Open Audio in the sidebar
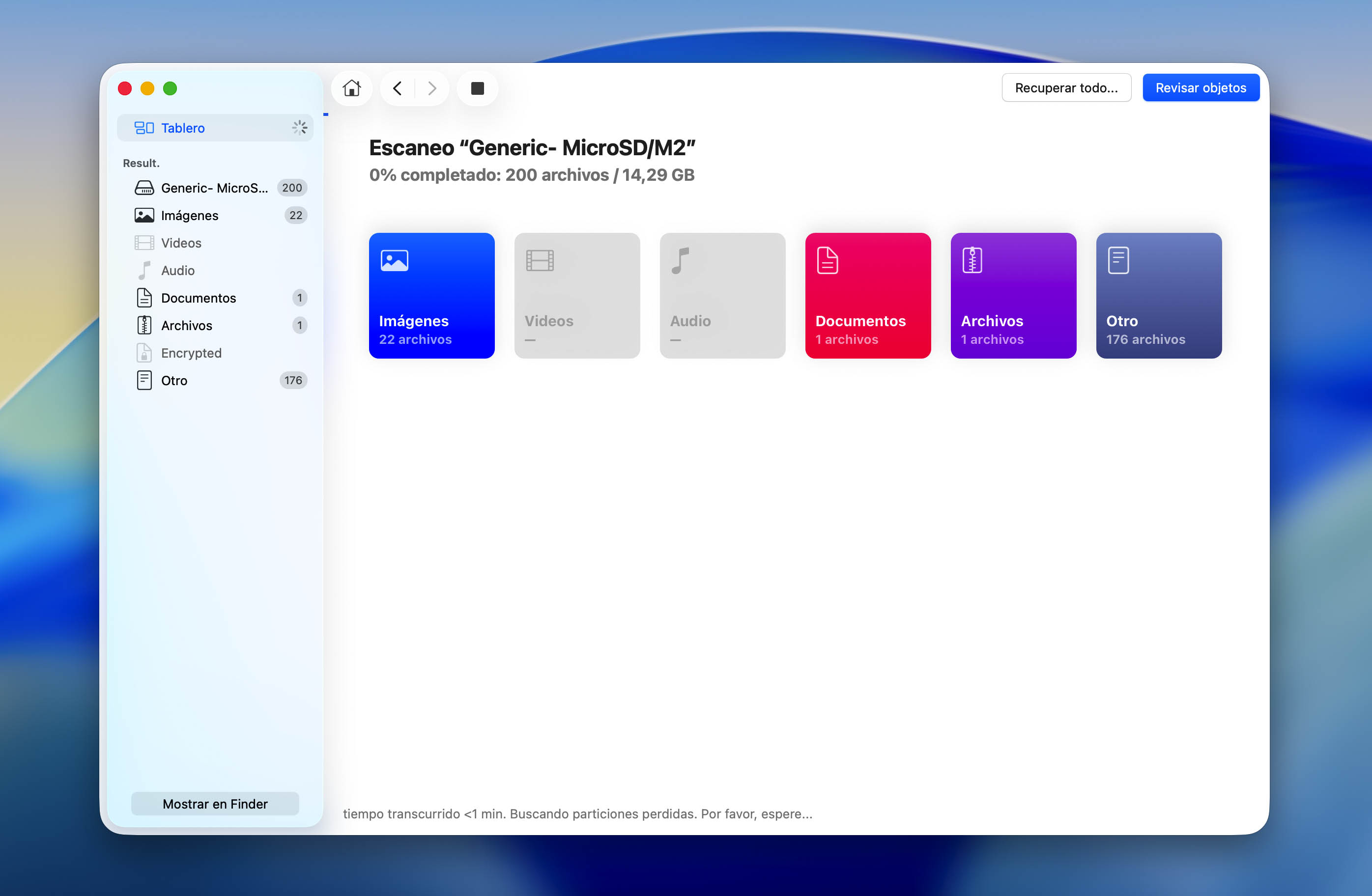Viewport: 1372px width, 896px height. pyautogui.click(x=215, y=270)
